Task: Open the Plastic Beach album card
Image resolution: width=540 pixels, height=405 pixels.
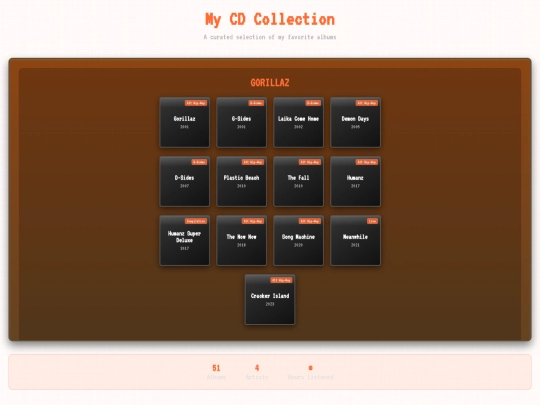Action: [241, 181]
